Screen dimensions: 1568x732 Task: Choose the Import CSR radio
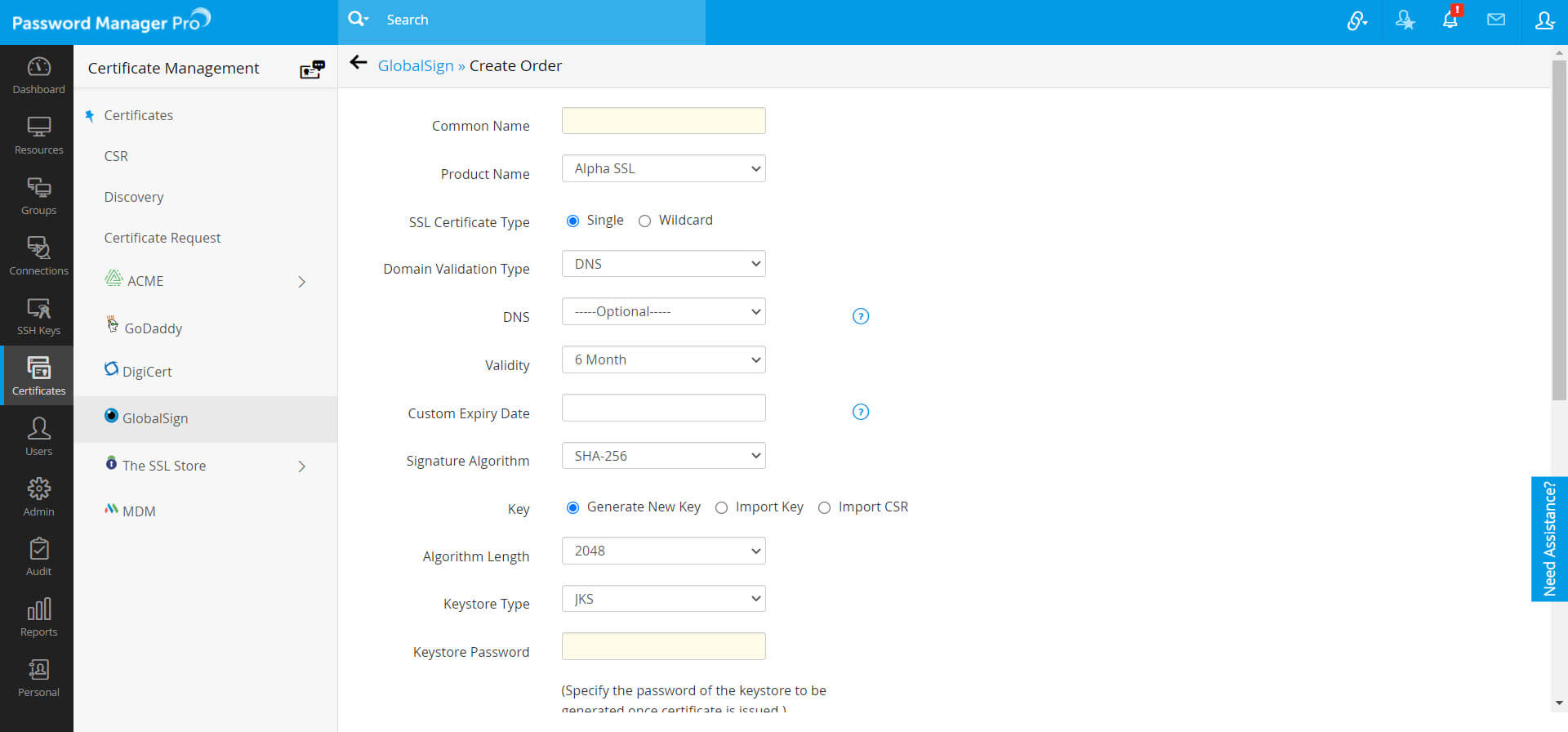pyautogui.click(x=824, y=507)
